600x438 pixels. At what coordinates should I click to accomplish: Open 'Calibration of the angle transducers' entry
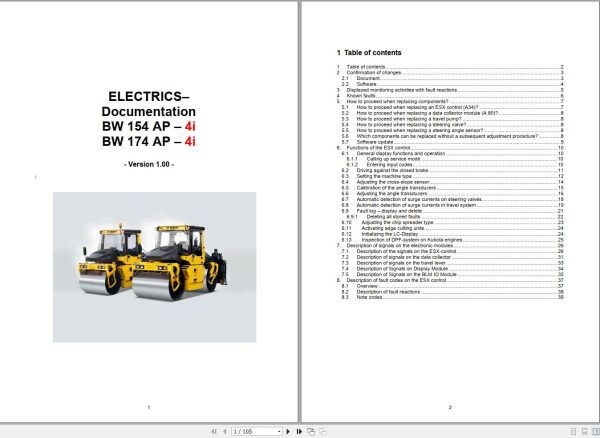point(452,188)
